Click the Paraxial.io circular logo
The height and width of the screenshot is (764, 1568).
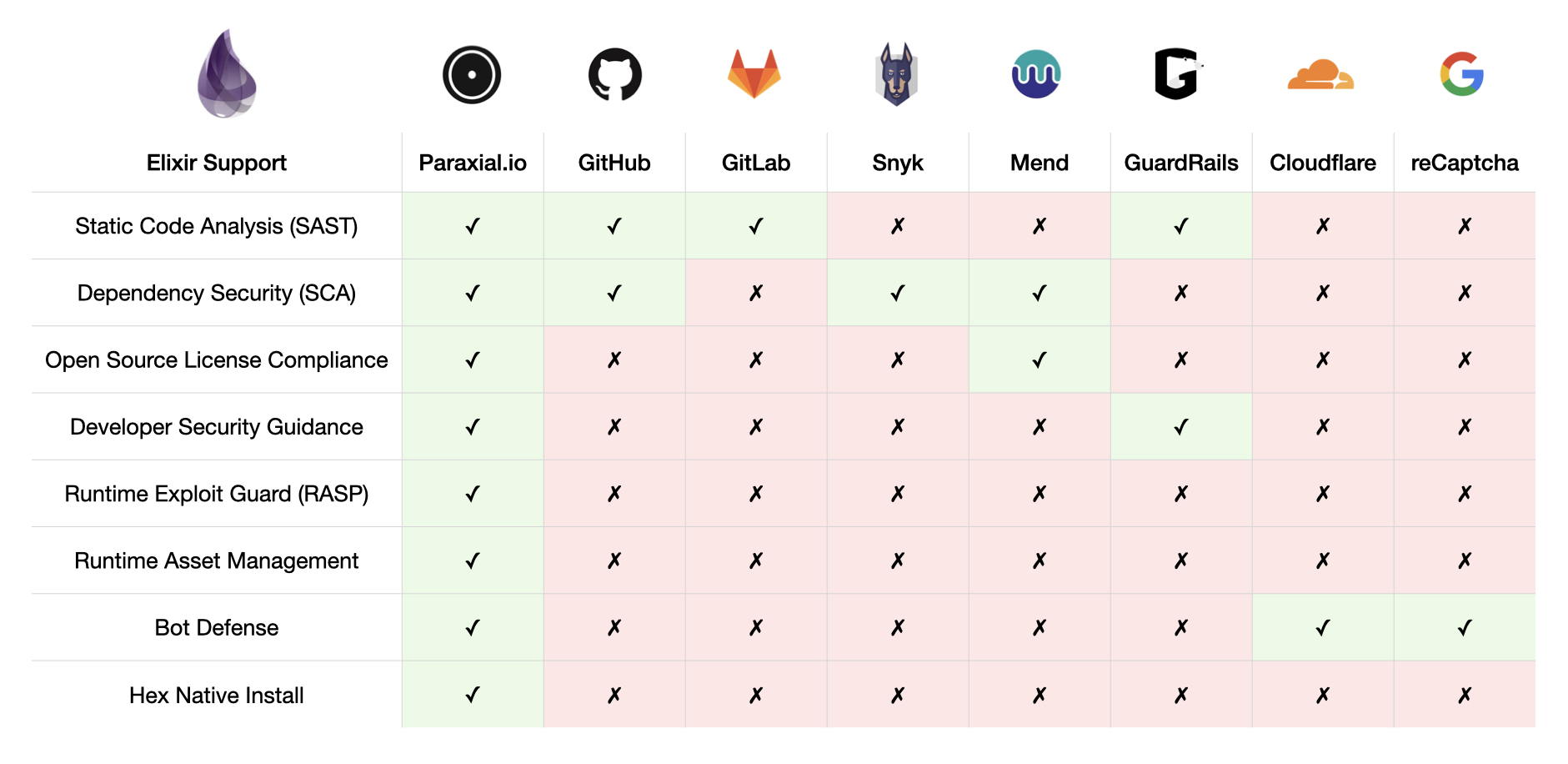[472, 74]
